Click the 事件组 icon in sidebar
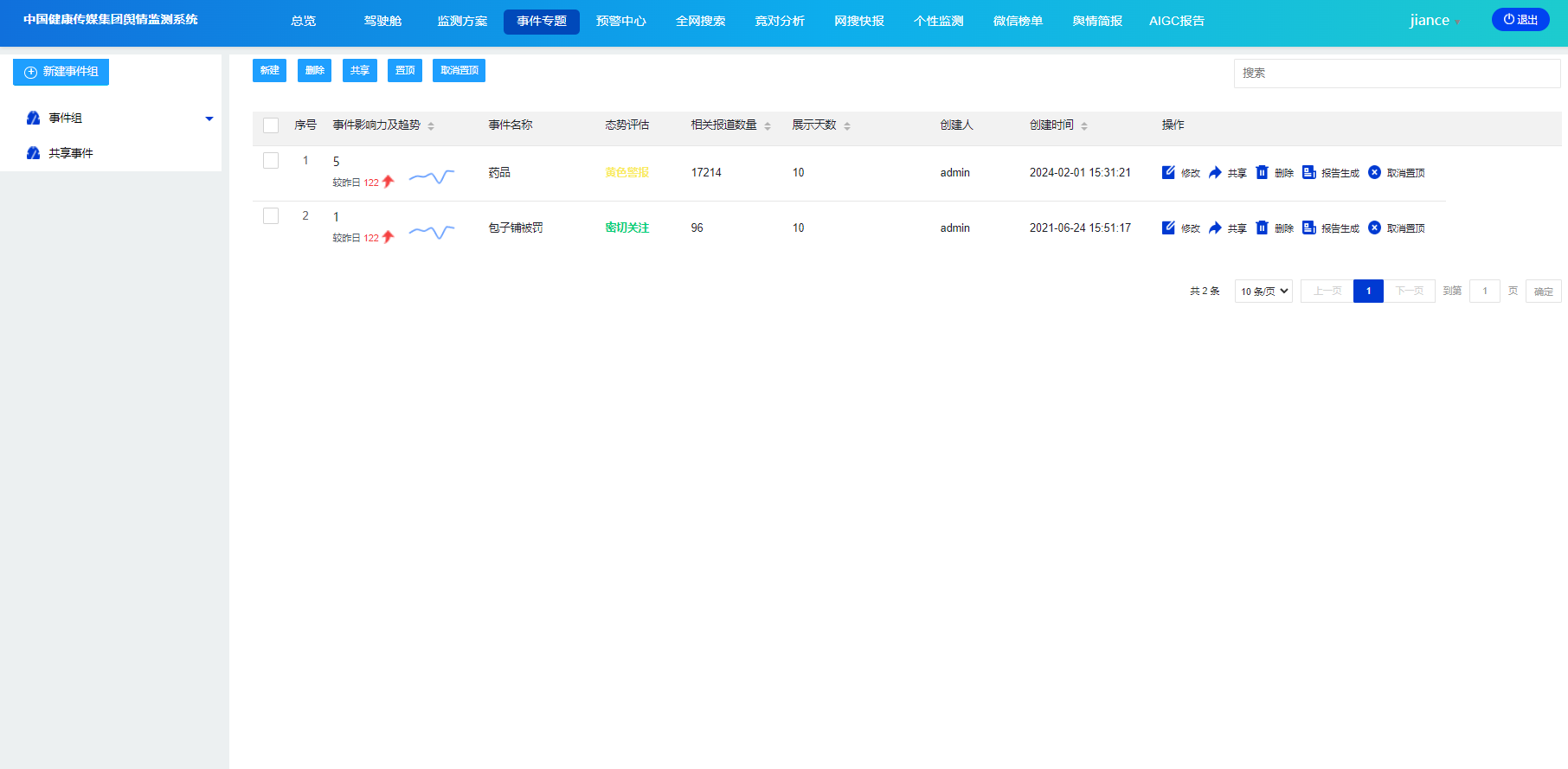Image resolution: width=1568 pixels, height=769 pixels. click(x=34, y=118)
